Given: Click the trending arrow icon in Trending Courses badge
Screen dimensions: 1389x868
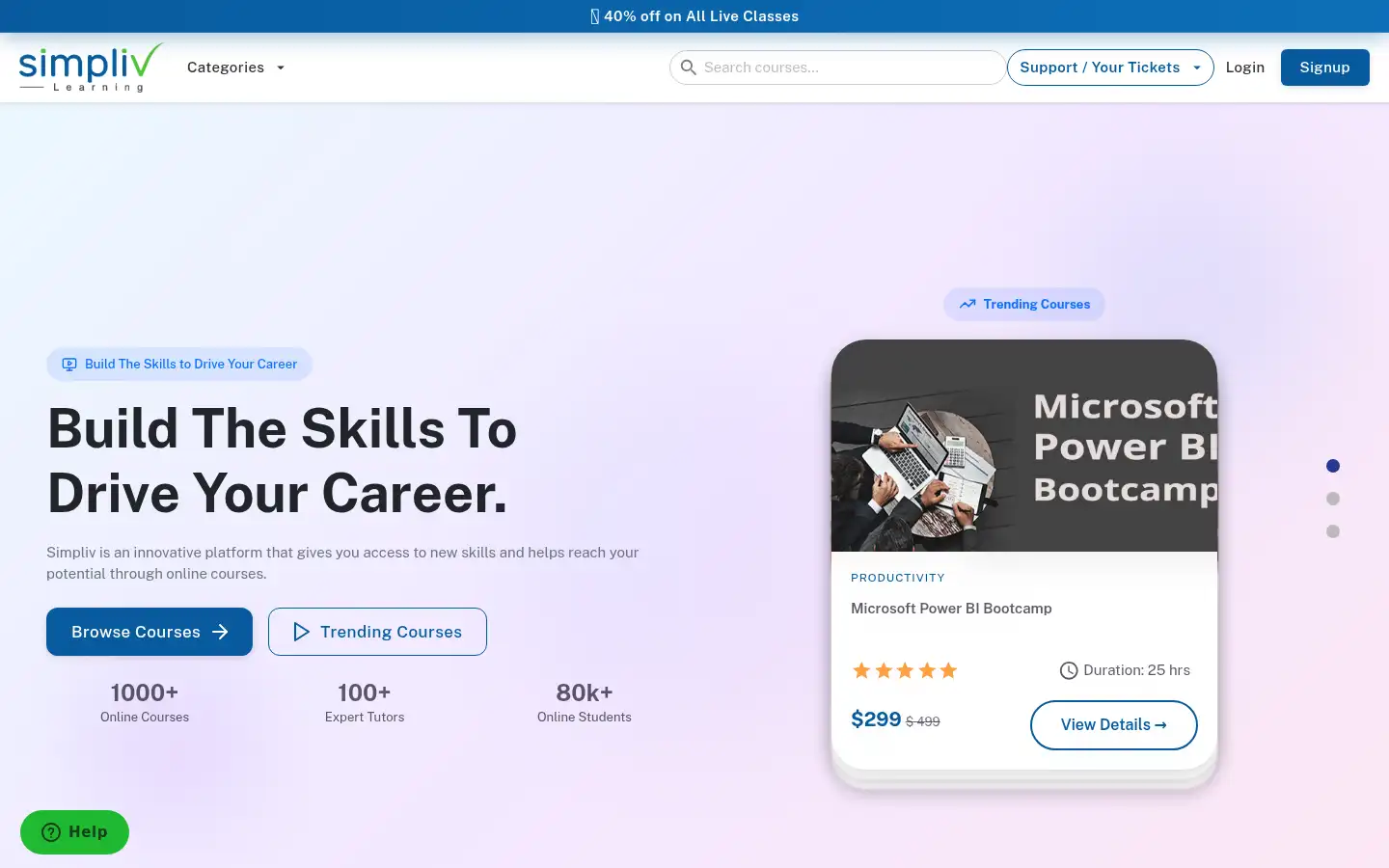Looking at the screenshot, I should pos(967,304).
